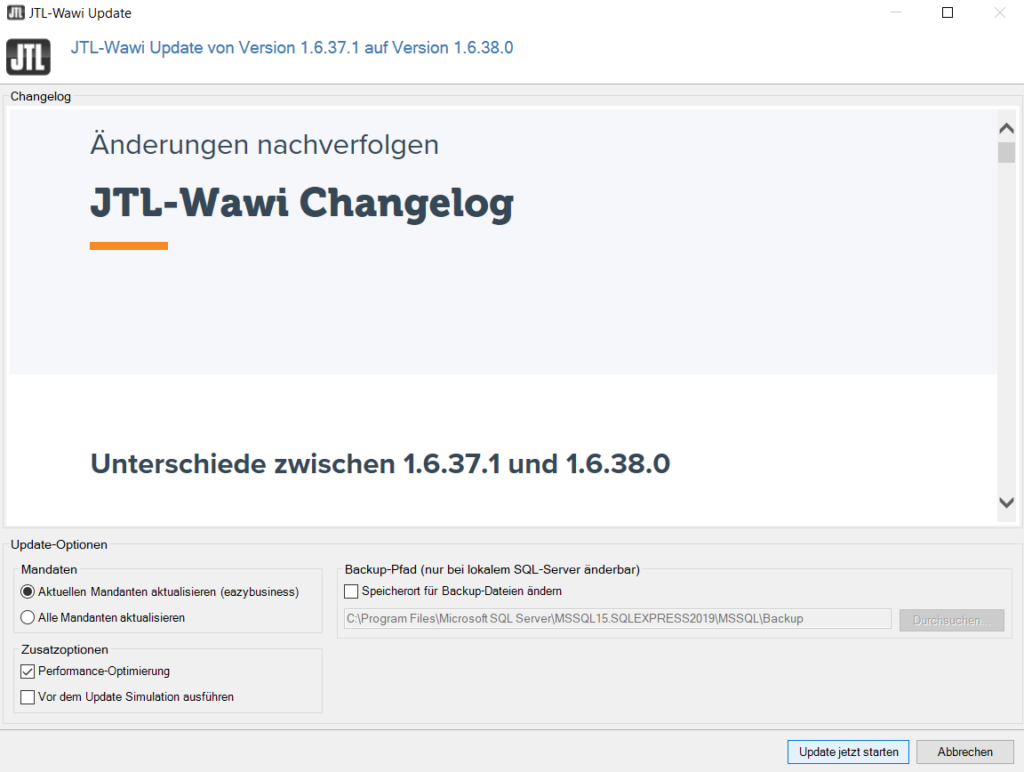Click the 'Durchsuchen...' button
Viewport: 1024px width, 772px height.
(951, 619)
